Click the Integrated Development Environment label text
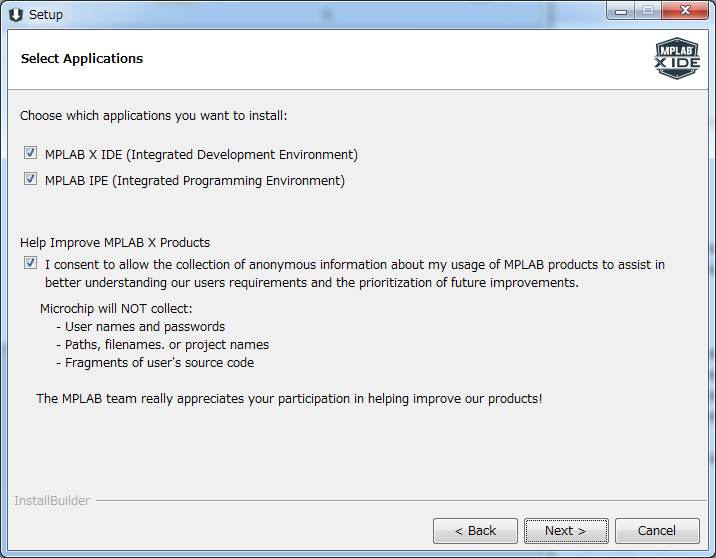The width and height of the screenshot is (716, 558). click(x=201, y=155)
